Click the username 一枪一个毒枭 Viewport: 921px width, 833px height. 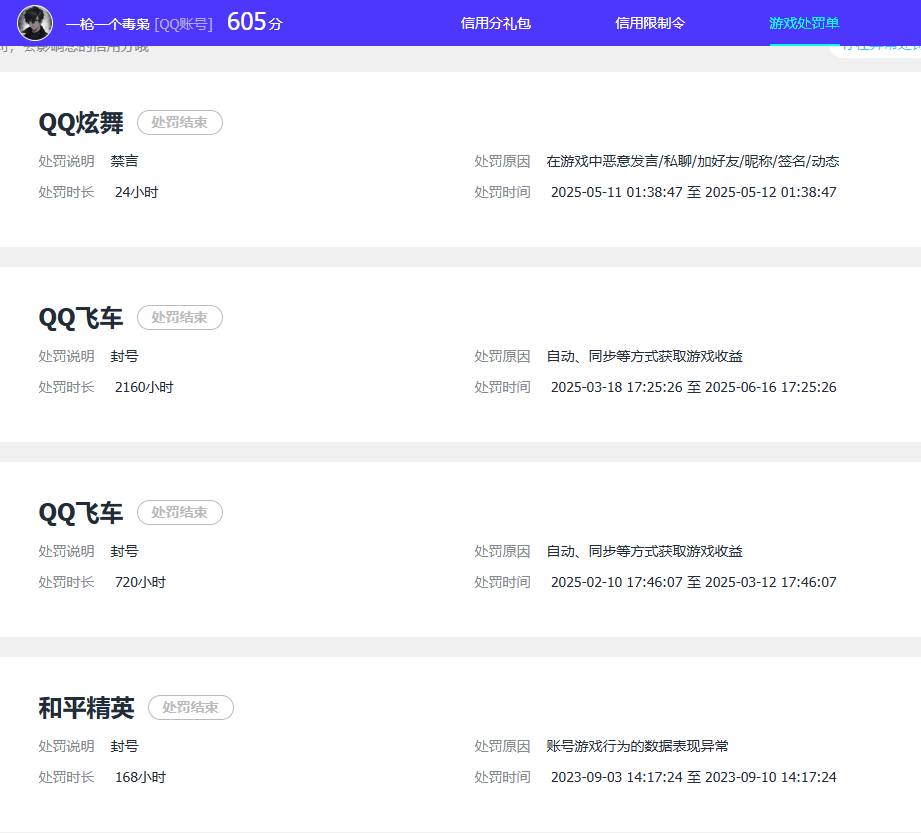(x=107, y=24)
